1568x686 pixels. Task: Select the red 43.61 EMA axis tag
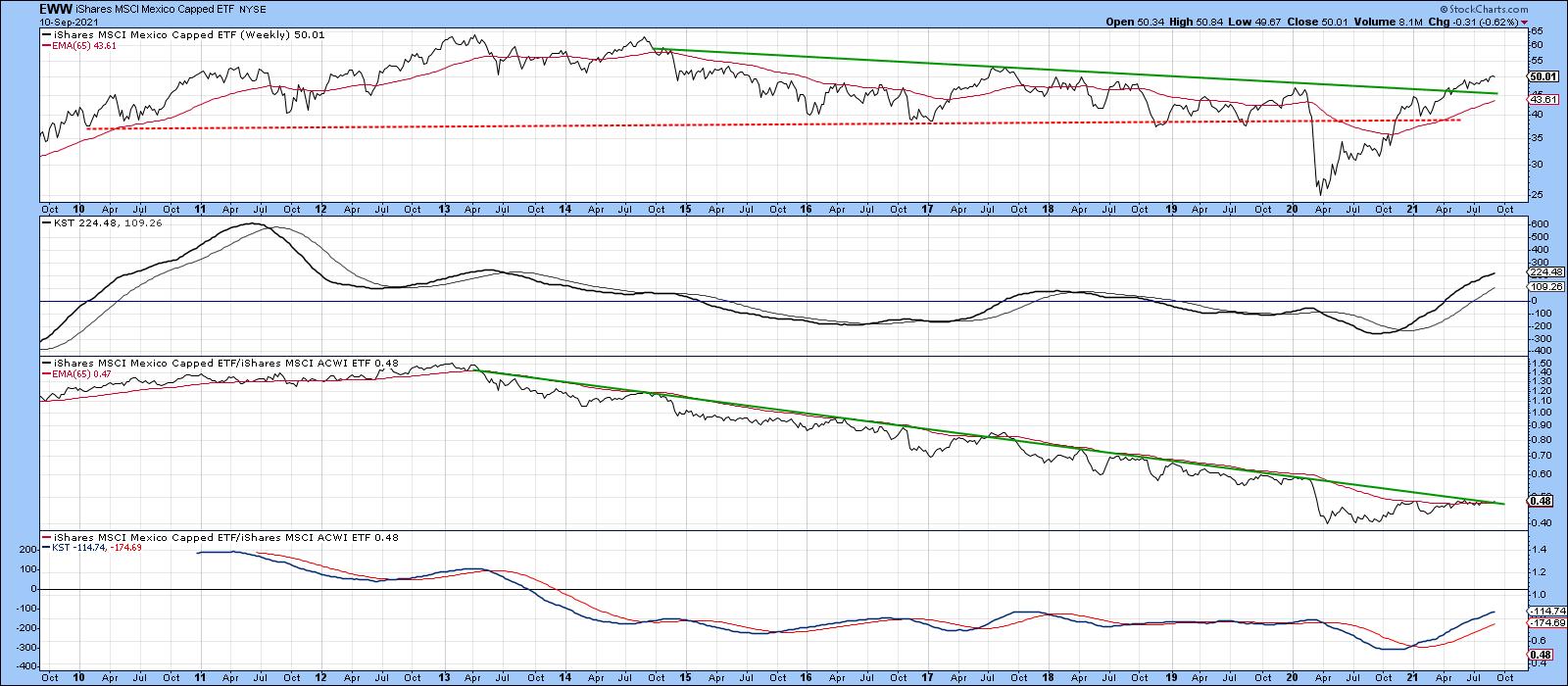[1543, 99]
